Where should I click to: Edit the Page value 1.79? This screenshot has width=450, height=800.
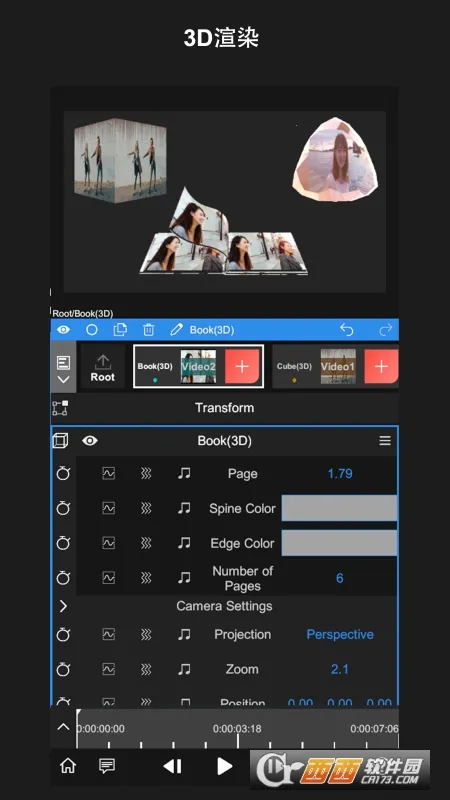(x=340, y=473)
